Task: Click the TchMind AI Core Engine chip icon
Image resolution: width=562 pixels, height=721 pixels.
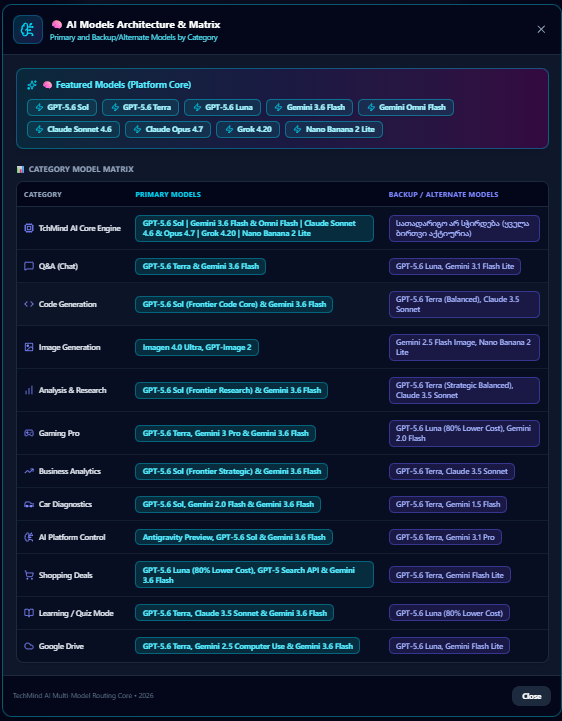Action: 29,228
